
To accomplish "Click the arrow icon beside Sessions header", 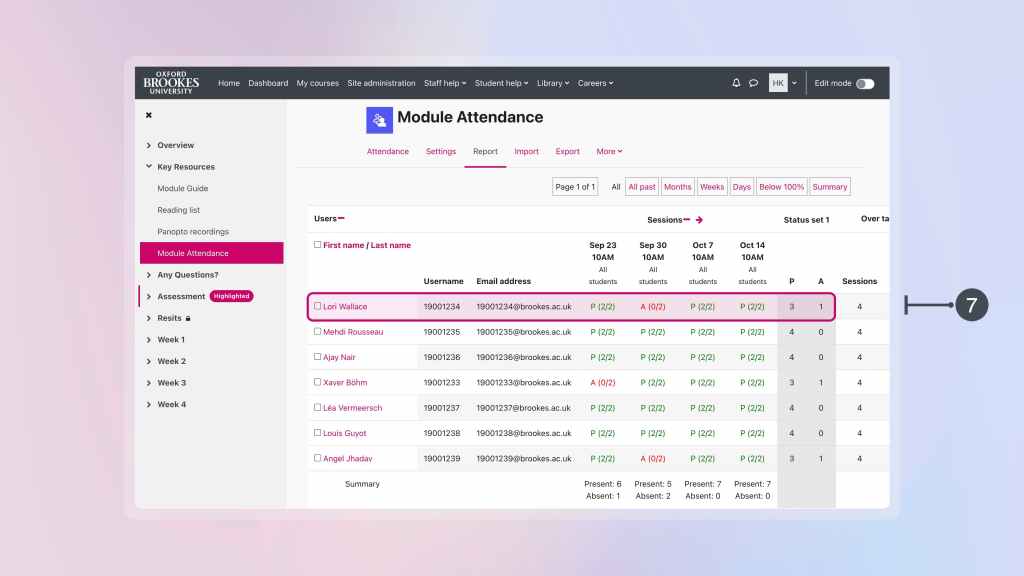I will [699, 220].
